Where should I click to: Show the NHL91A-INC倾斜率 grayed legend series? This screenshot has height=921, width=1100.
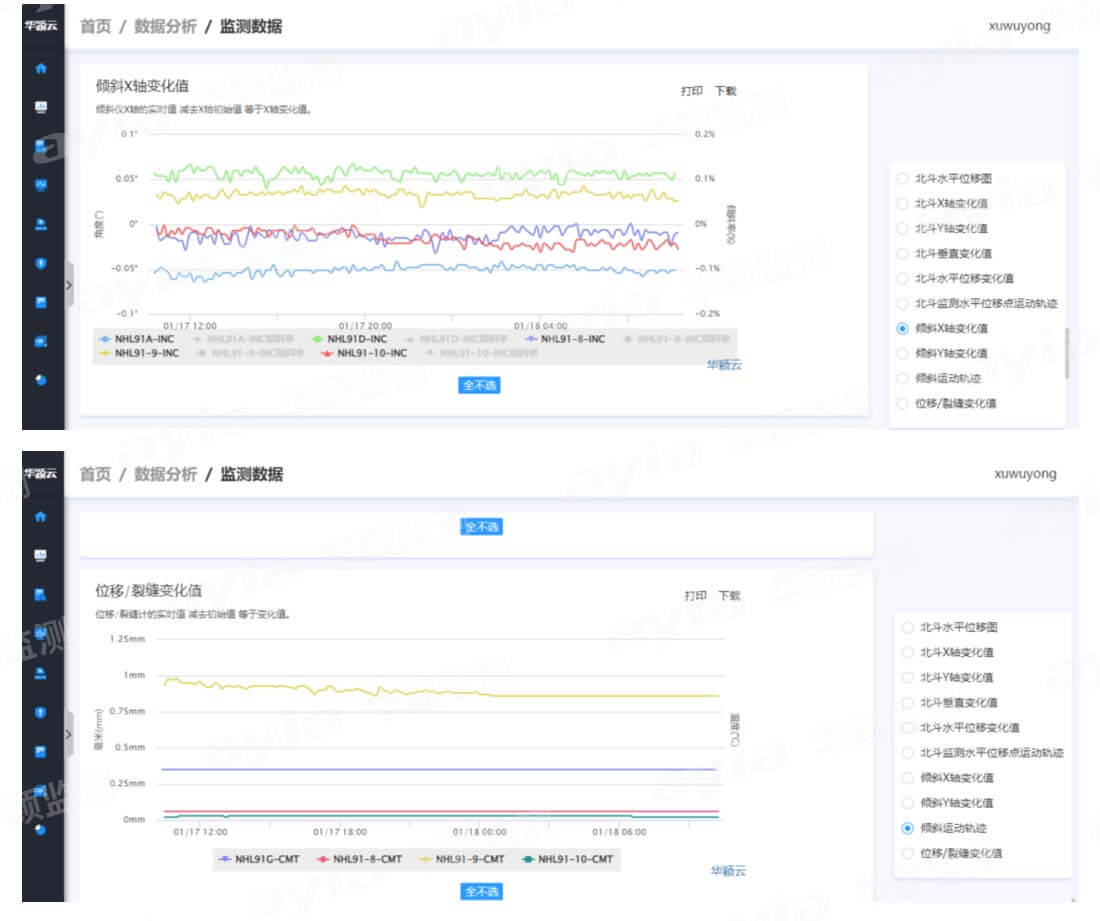pyautogui.click(x=237, y=338)
